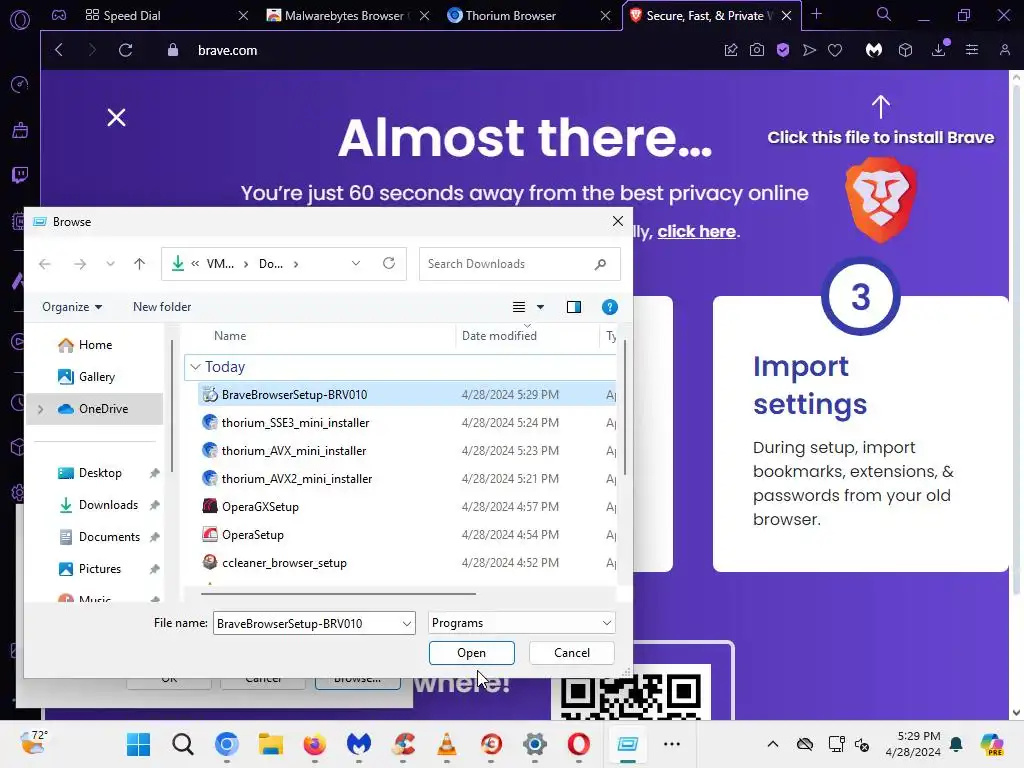The image size is (1024, 768).
Task: Expand the address bar previous locations dropdown
Action: (356, 263)
